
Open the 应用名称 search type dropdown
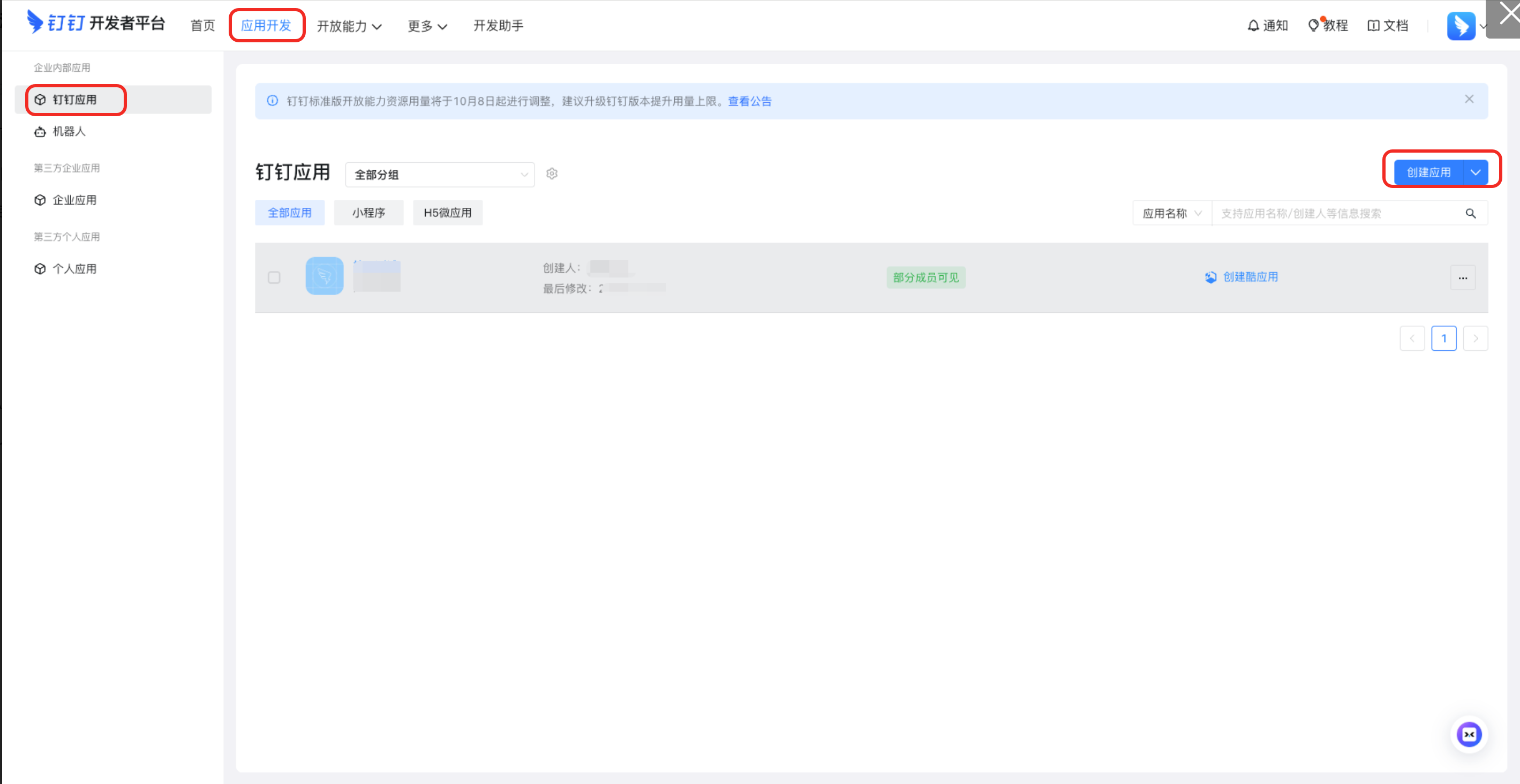click(x=1171, y=214)
